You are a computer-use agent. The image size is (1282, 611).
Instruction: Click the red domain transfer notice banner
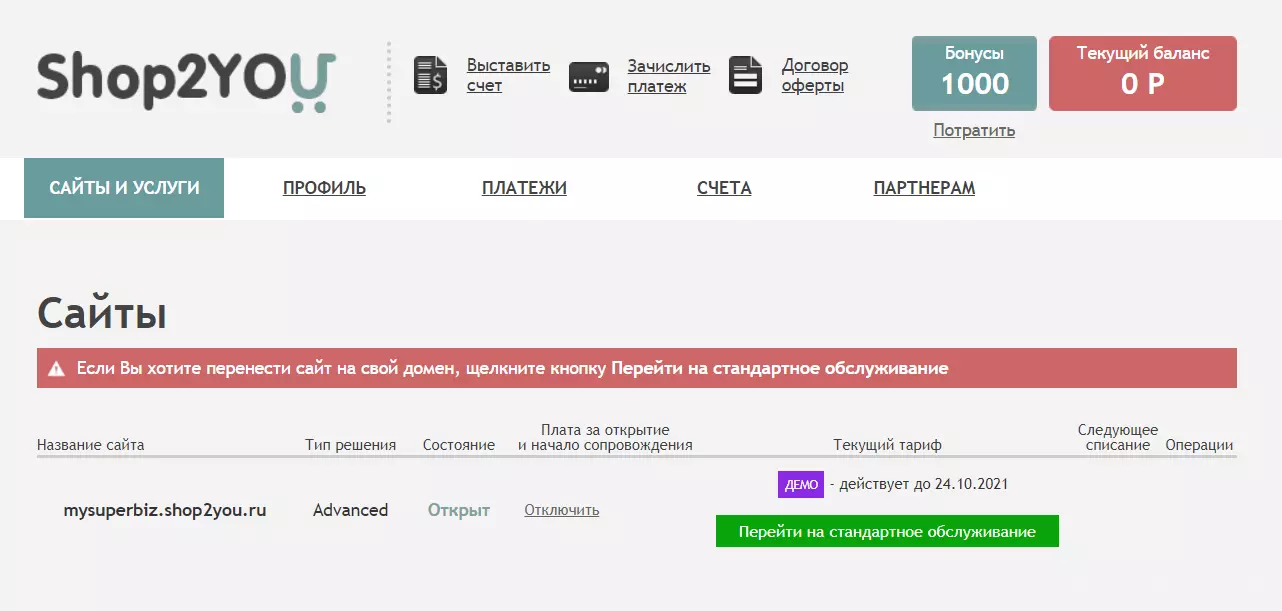point(637,368)
